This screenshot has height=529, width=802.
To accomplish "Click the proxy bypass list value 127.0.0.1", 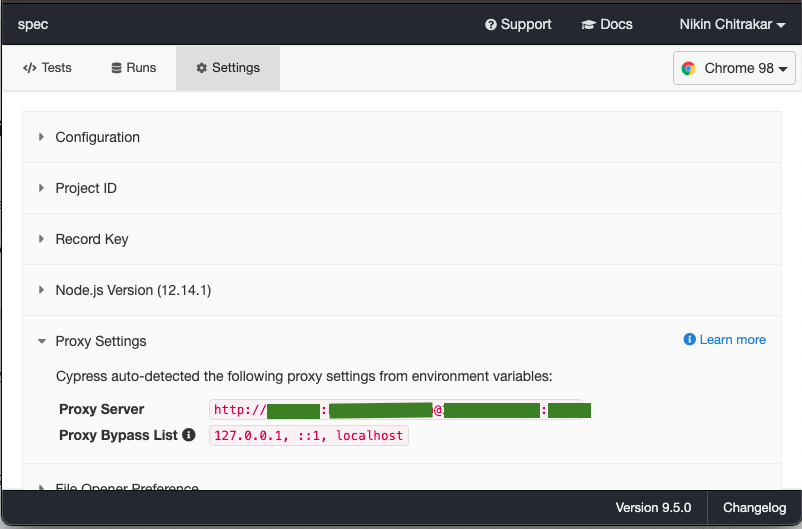I will coord(308,435).
